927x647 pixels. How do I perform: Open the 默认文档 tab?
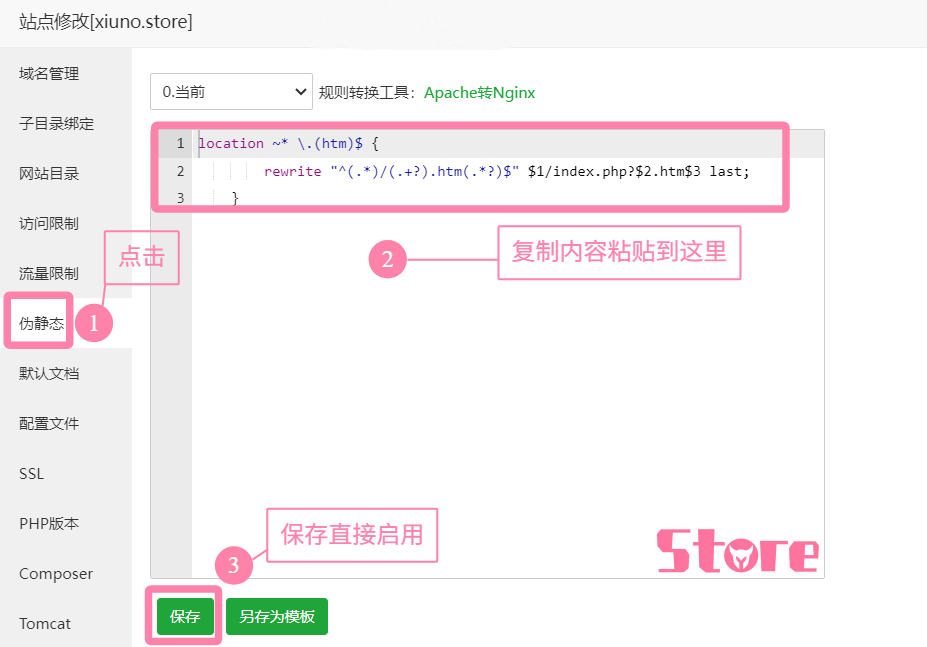tap(49, 374)
